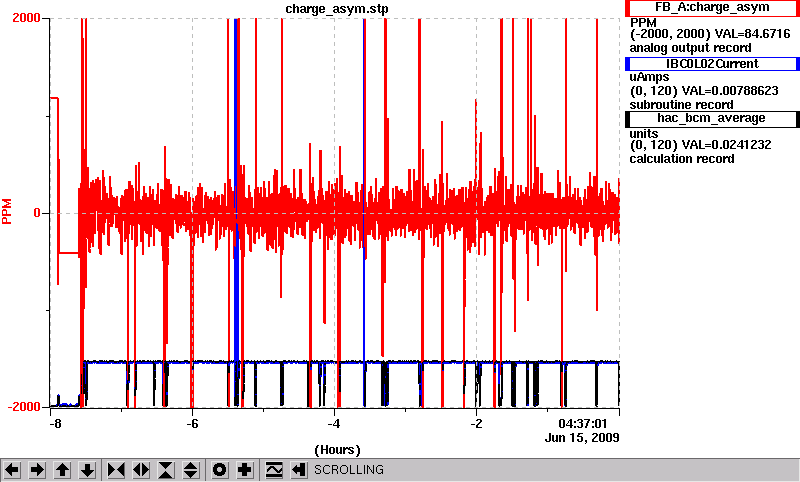
Task: Click the 'calculation record' description
Action: click(682, 159)
